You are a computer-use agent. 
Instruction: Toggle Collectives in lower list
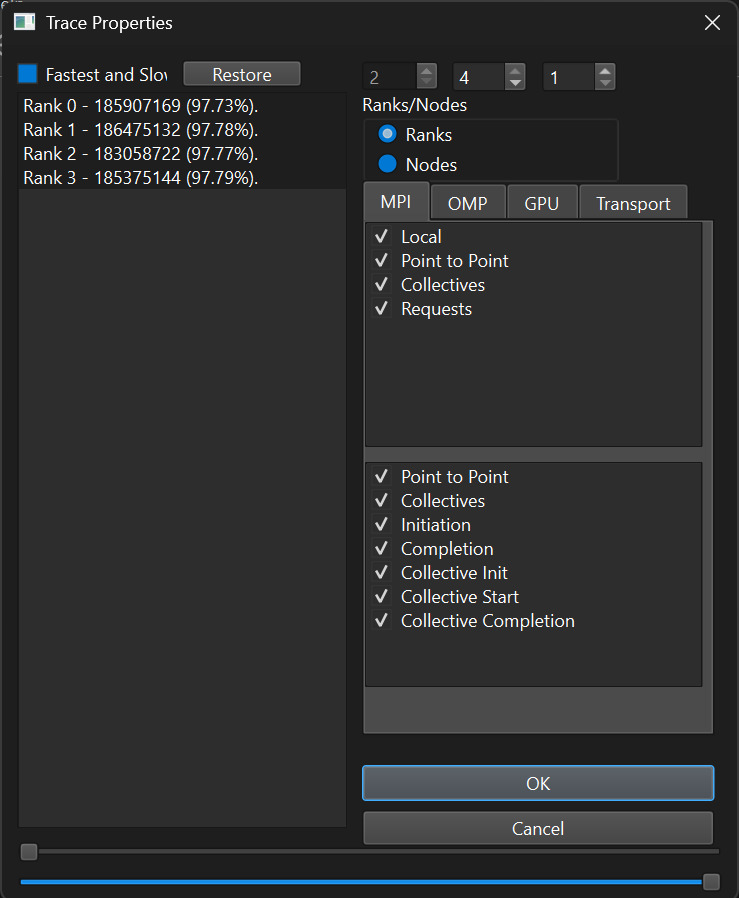point(381,500)
